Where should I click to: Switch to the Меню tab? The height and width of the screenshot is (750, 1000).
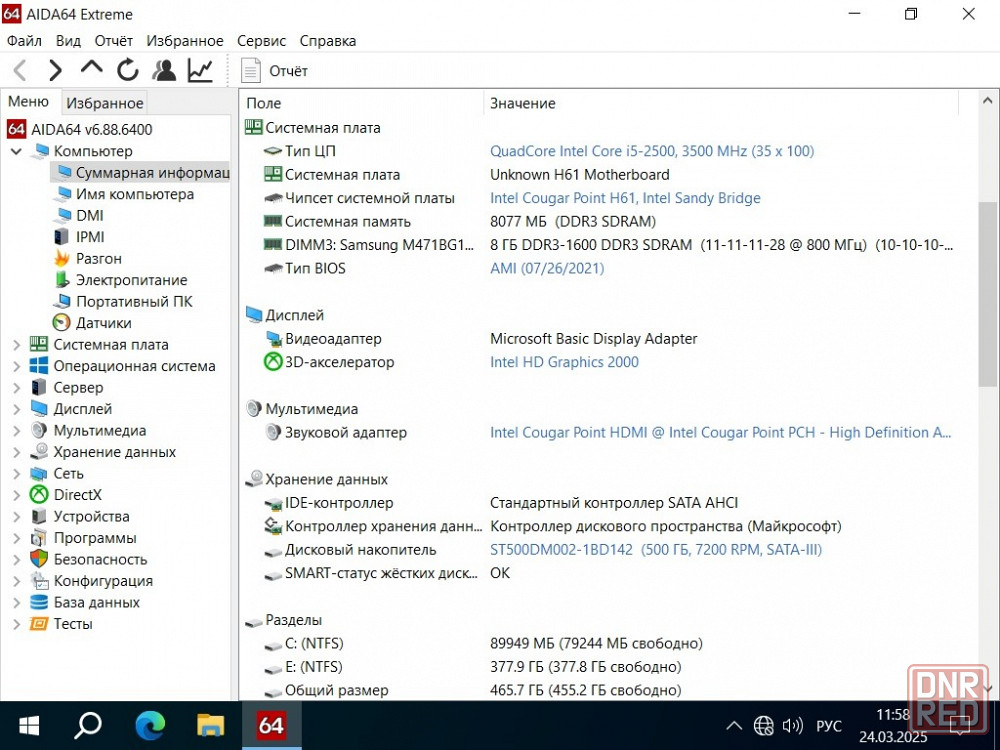point(29,102)
